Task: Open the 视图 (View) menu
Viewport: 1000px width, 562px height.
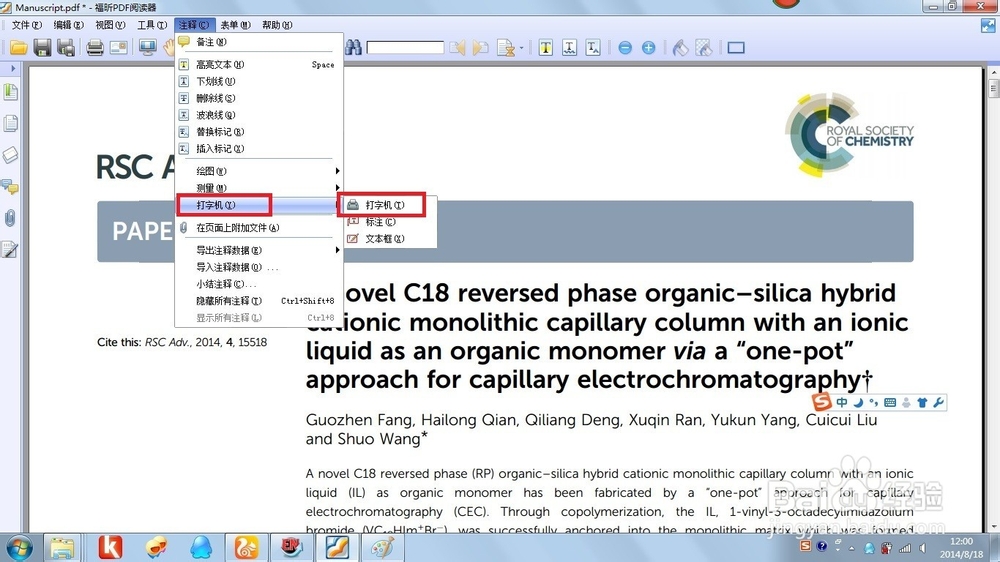Action: click(110, 25)
